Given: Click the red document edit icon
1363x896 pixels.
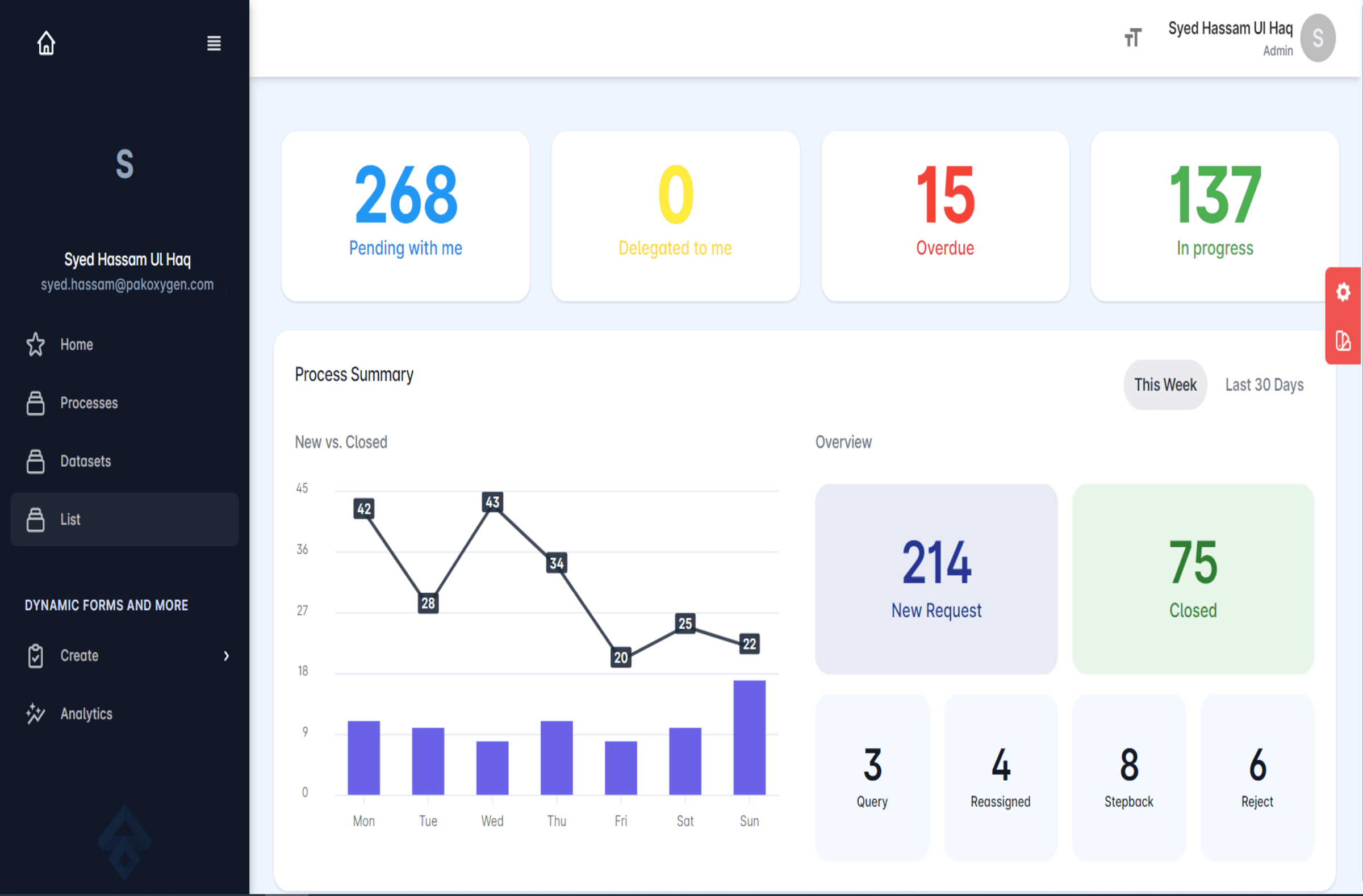Looking at the screenshot, I should (1343, 340).
